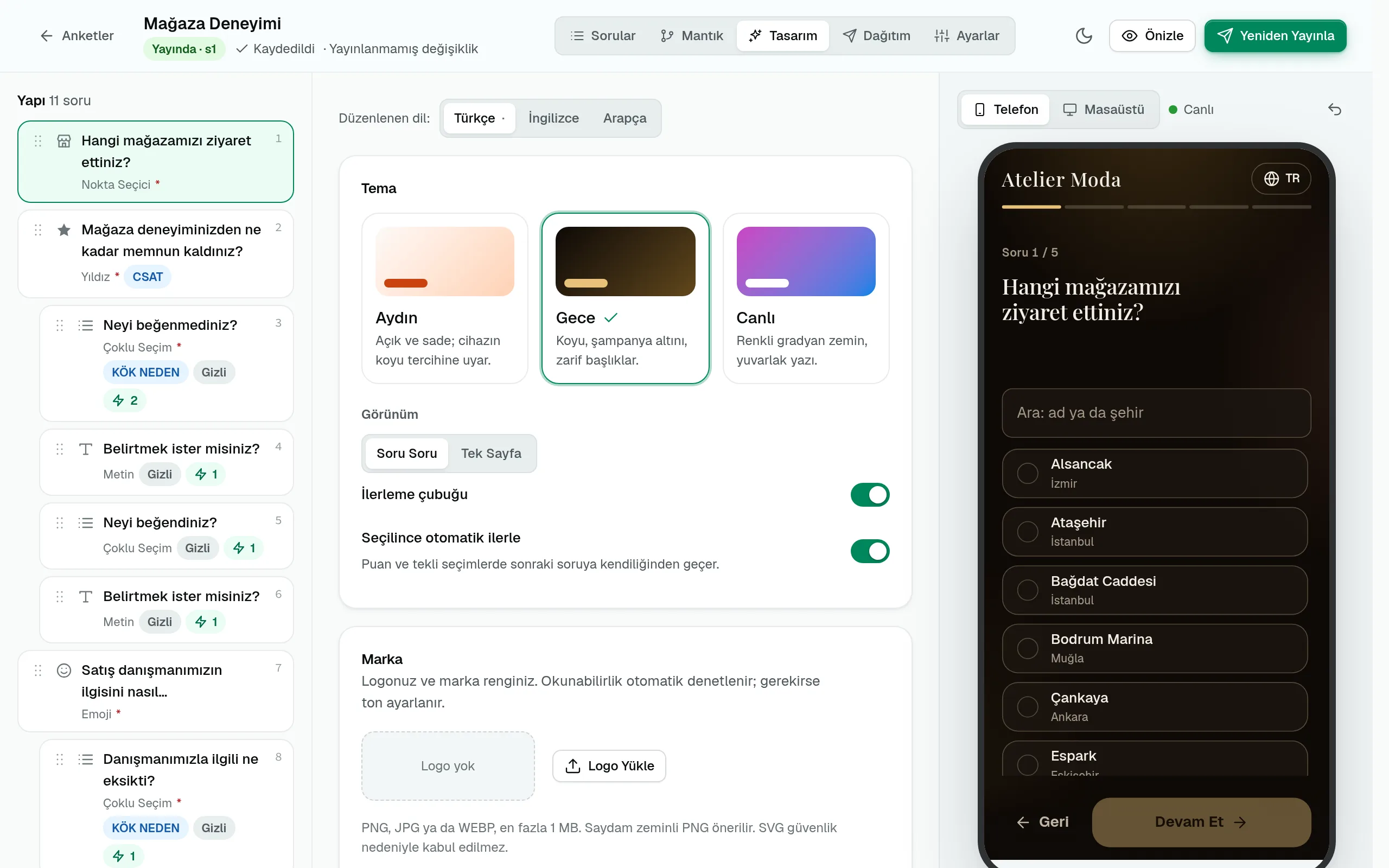Toggle dark mode moon icon
1389x868 pixels.
coord(1083,36)
